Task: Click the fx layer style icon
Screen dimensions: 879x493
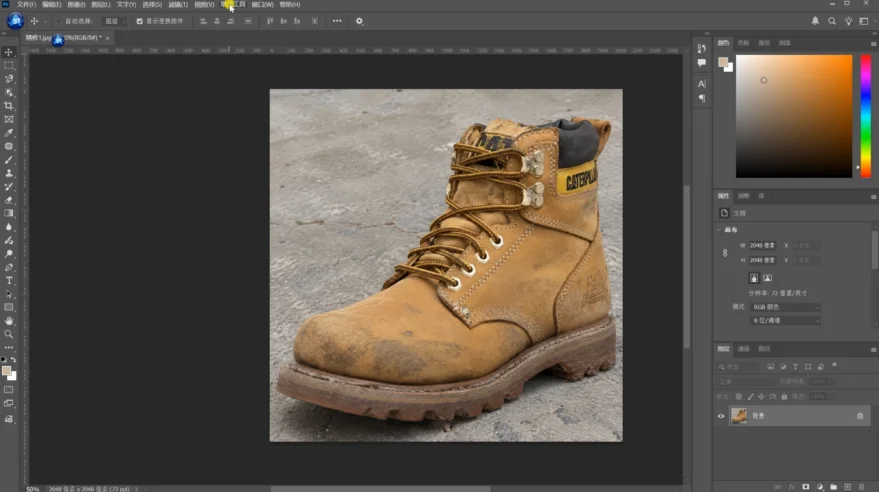Action: (792, 487)
